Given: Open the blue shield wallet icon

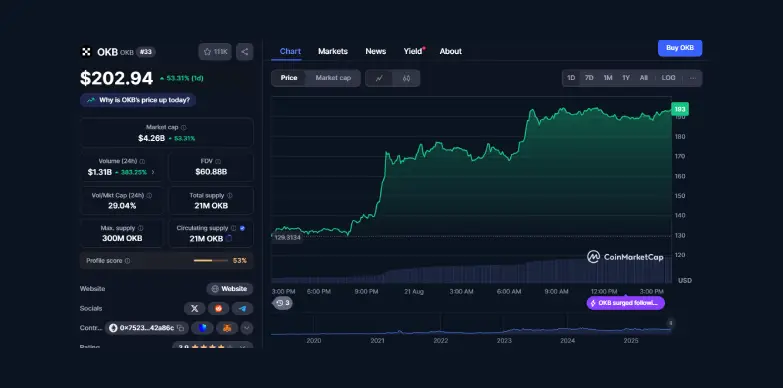Looking at the screenshot, I should [202, 328].
